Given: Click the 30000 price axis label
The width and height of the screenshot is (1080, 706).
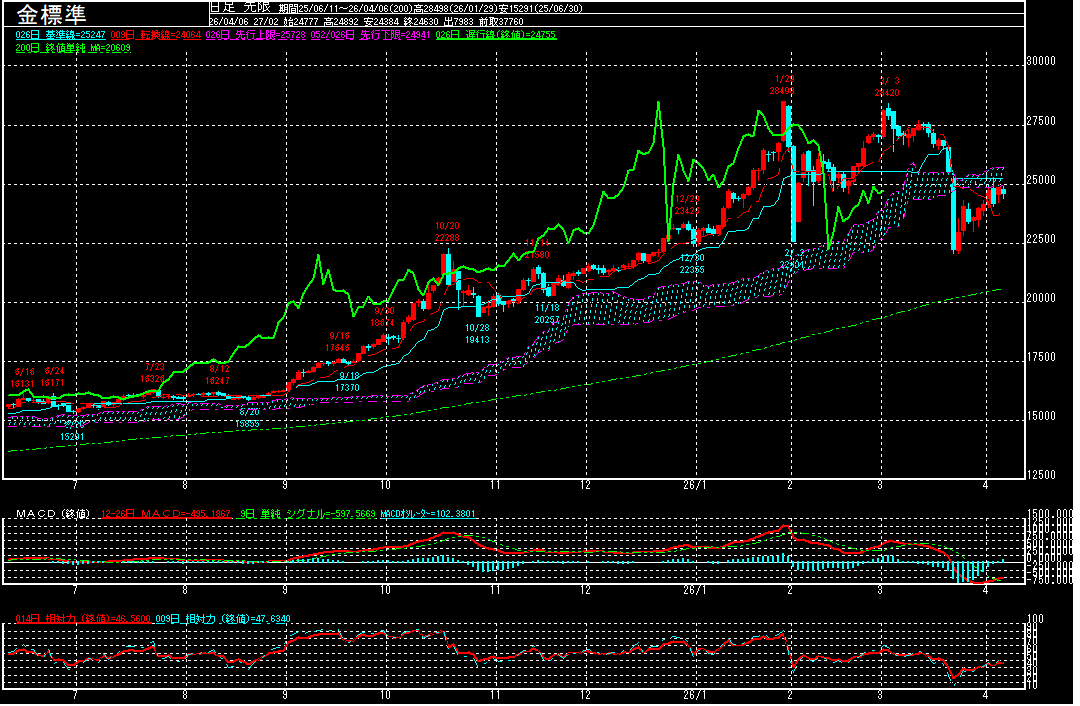Looking at the screenshot, I should pos(1042,61).
